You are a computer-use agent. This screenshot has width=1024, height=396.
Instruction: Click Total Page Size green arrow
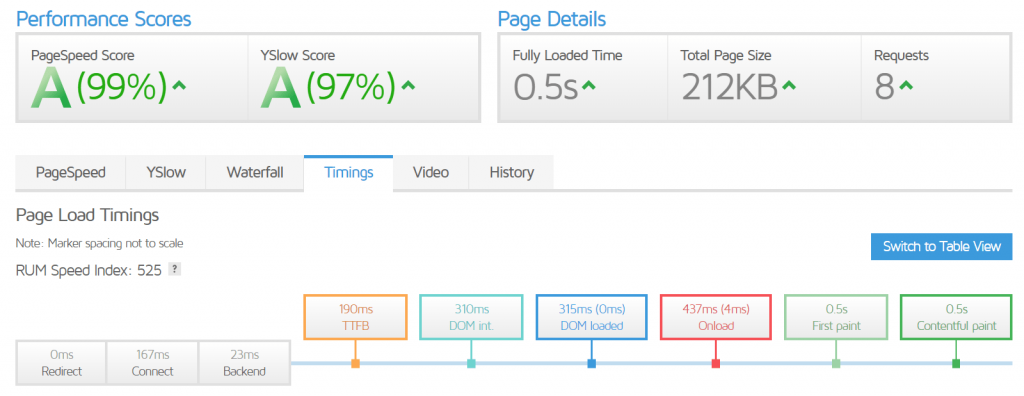[789, 85]
